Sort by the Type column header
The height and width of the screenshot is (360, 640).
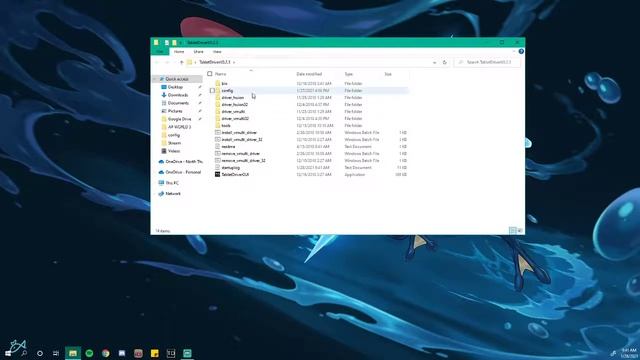coord(349,74)
